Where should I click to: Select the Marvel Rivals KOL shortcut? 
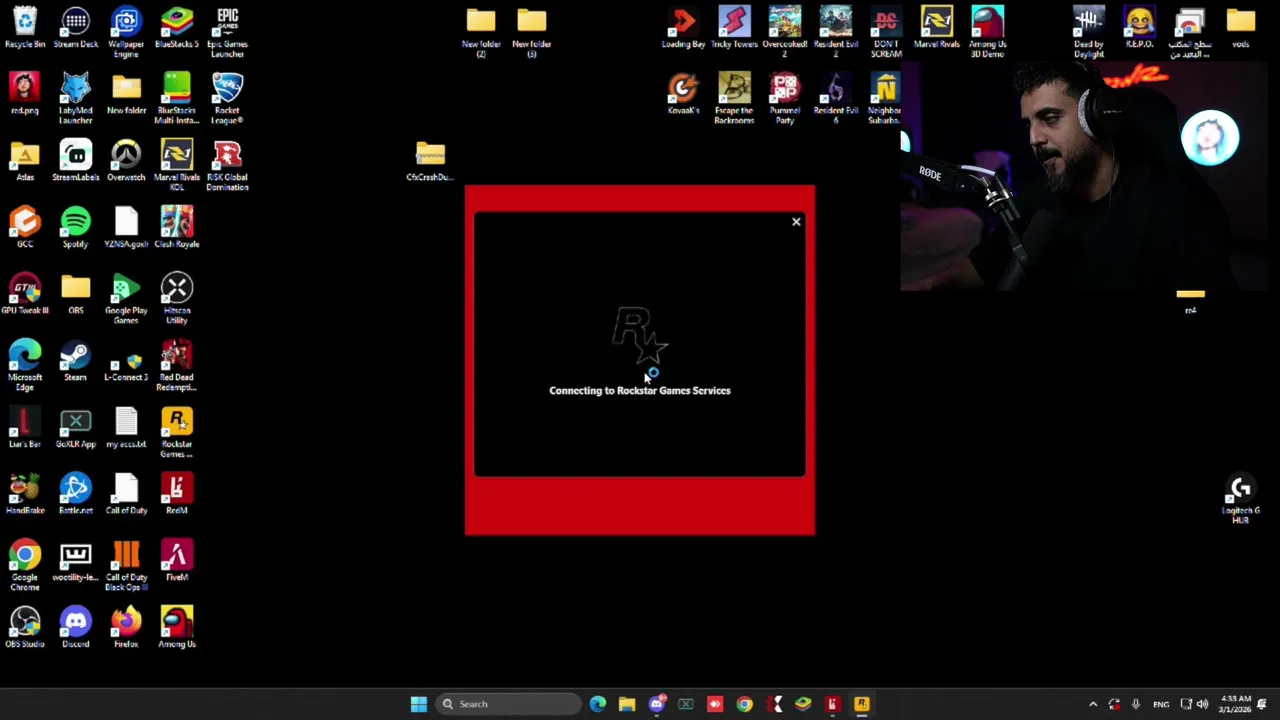pos(177,166)
